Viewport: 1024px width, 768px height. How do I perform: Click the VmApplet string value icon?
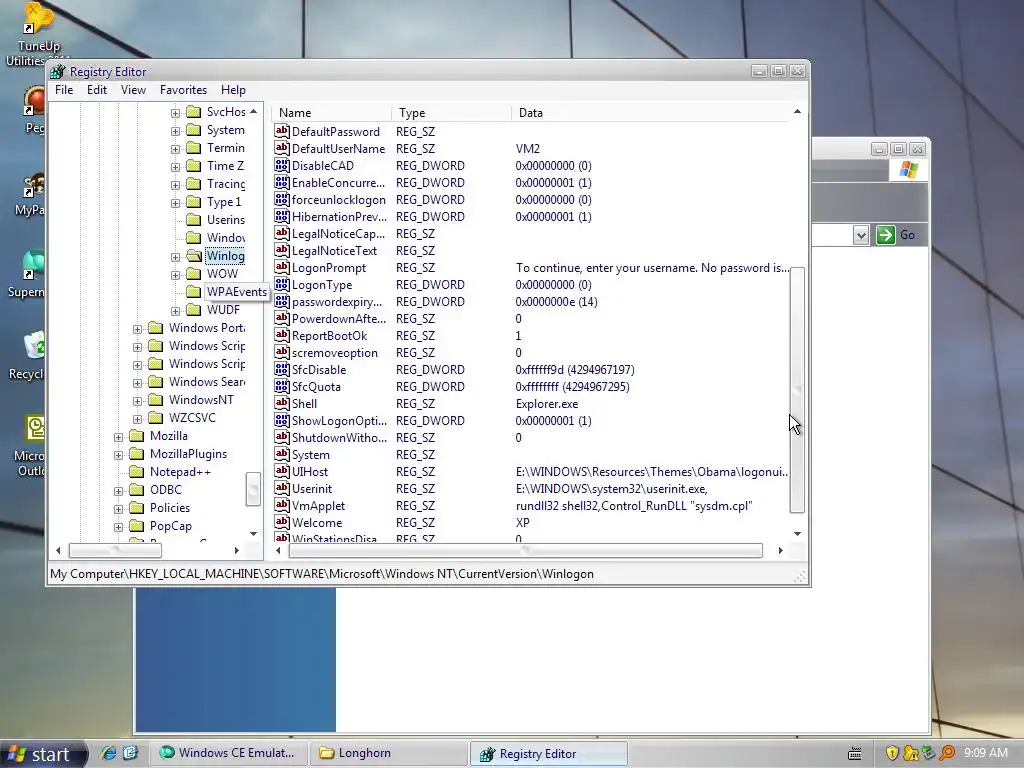pos(281,504)
